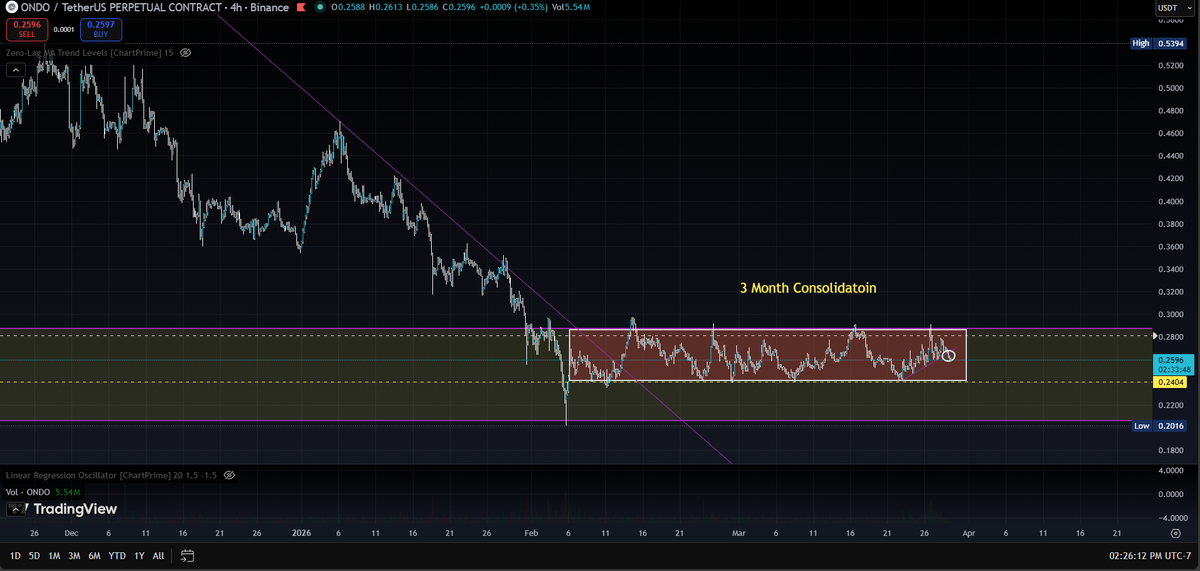The width and height of the screenshot is (1200, 571).
Task: Click the 2026 label on time axis
Action: coord(301,535)
